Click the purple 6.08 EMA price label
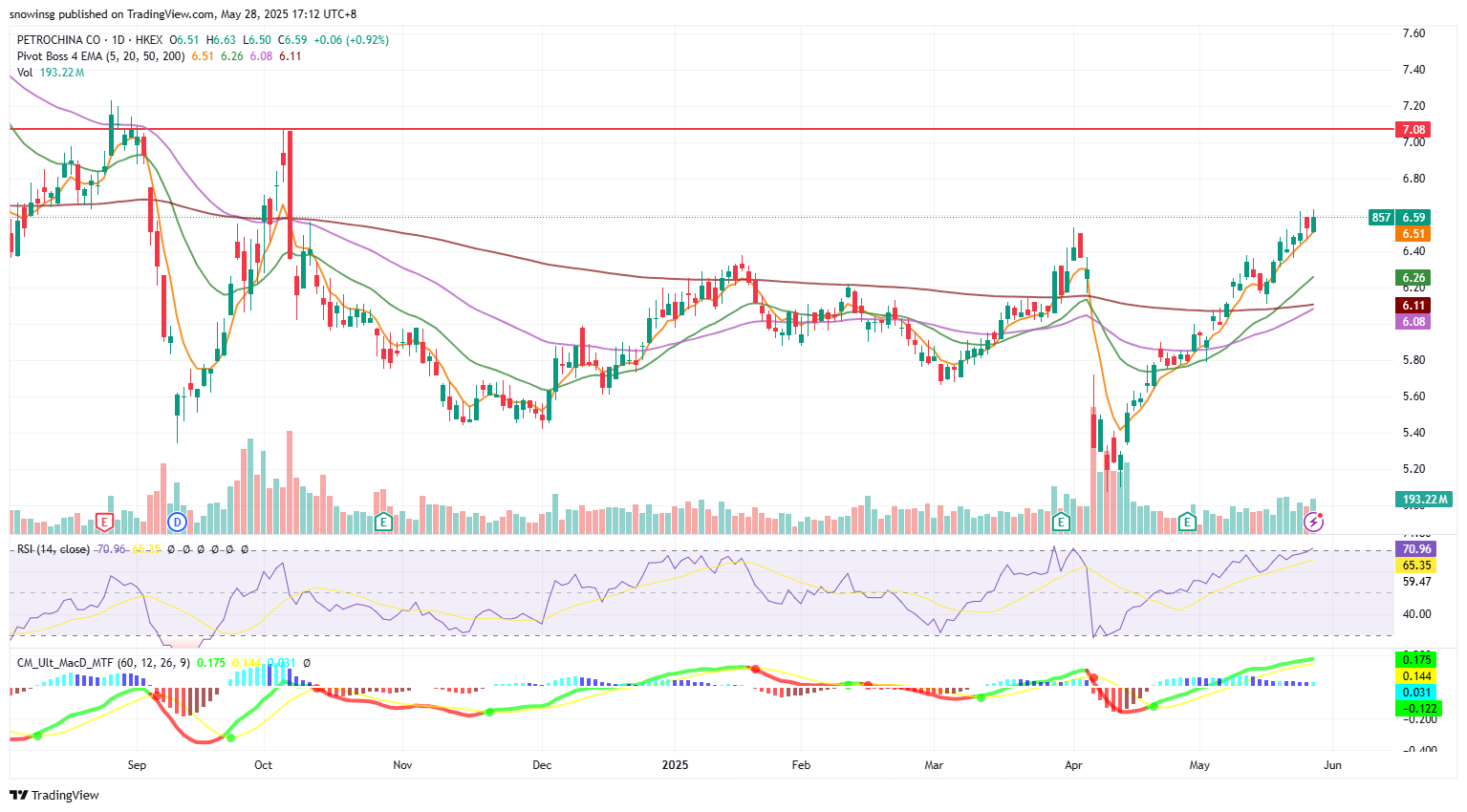This screenshot has height=812, width=1467. [1413, 322]
